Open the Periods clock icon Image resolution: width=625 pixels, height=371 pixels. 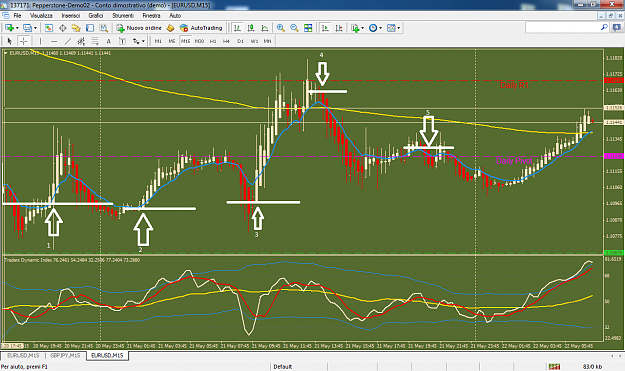point(373,28)
